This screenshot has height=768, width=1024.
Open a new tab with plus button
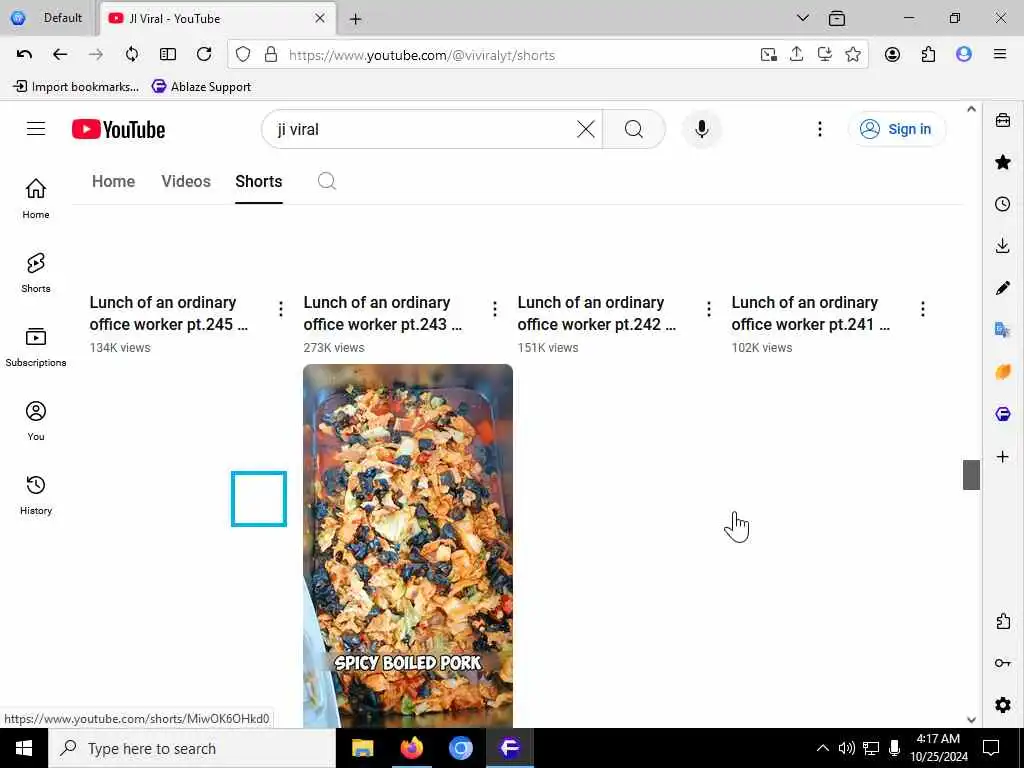pos(355,19)
